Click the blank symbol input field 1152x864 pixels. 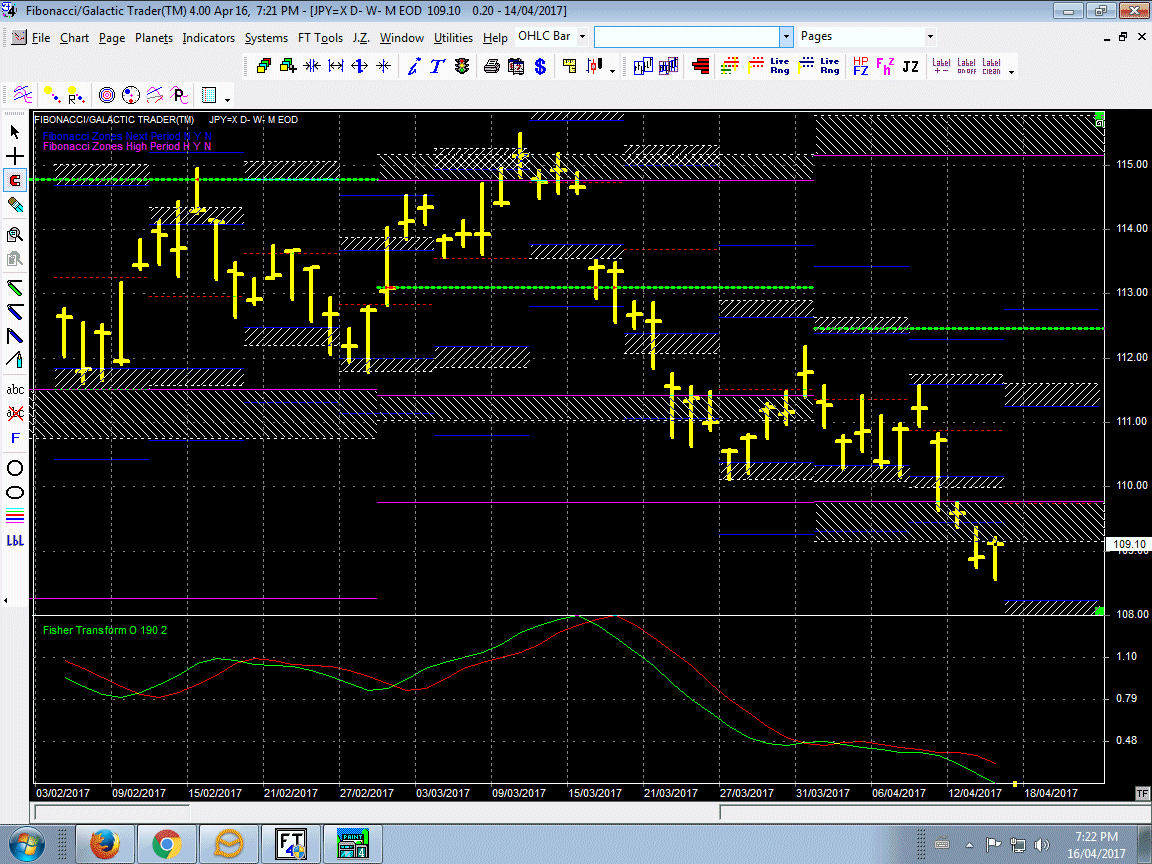click(x=687, y=36)
